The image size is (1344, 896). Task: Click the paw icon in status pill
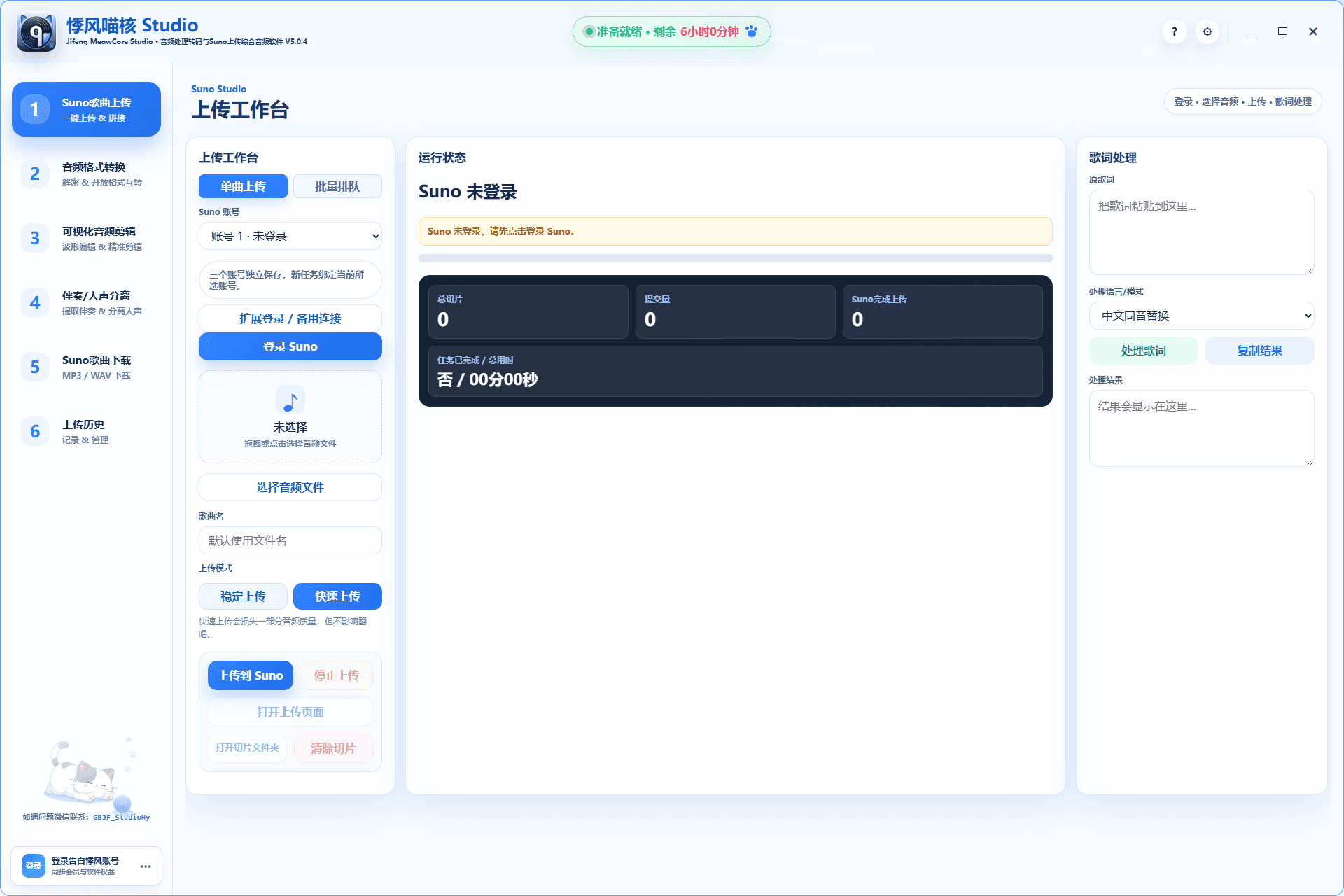point(752,31)
